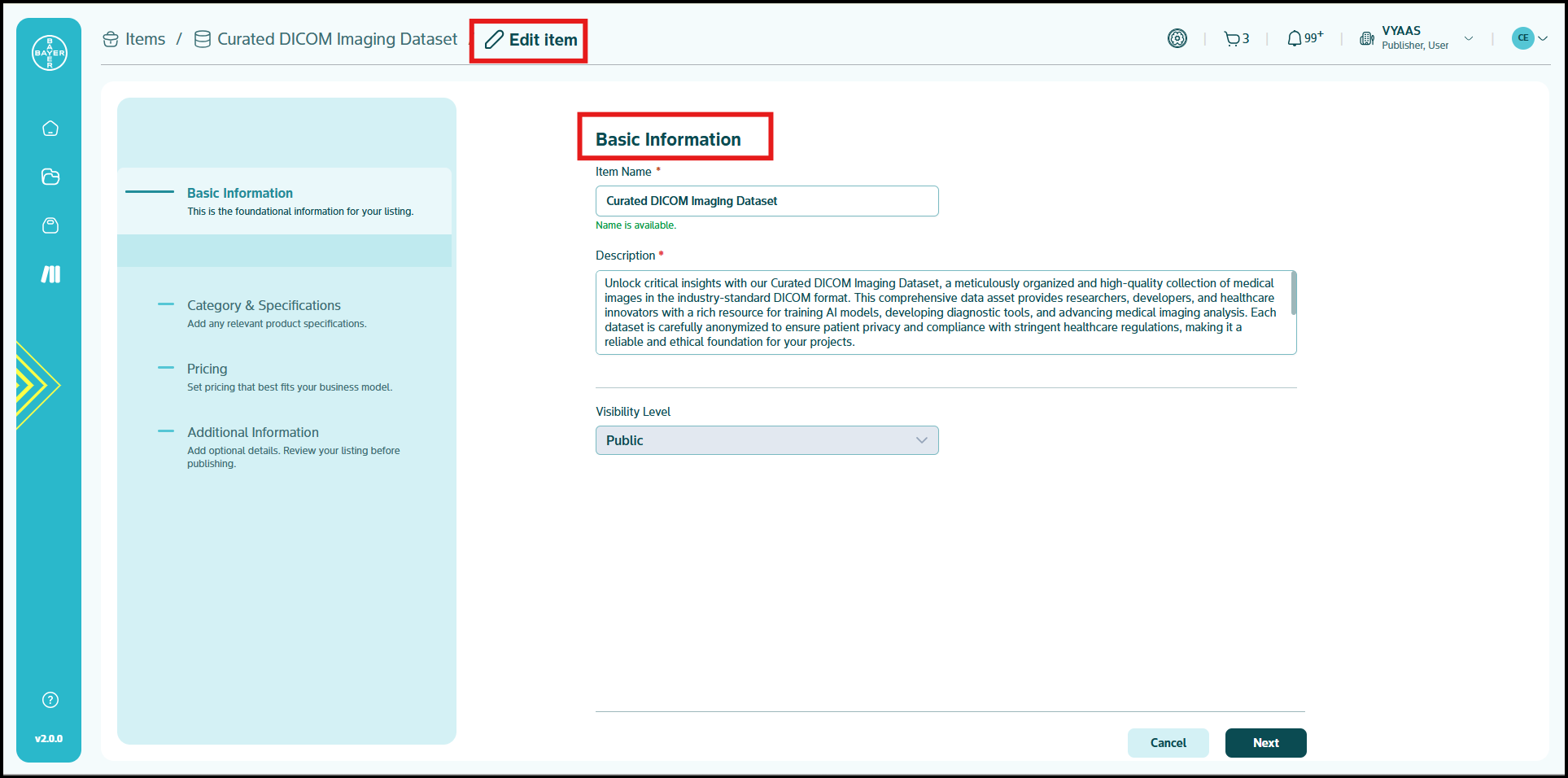The image size is (1568, 778).
Task: Click the library/books icon in the sidebar
Action: (50, 274)
